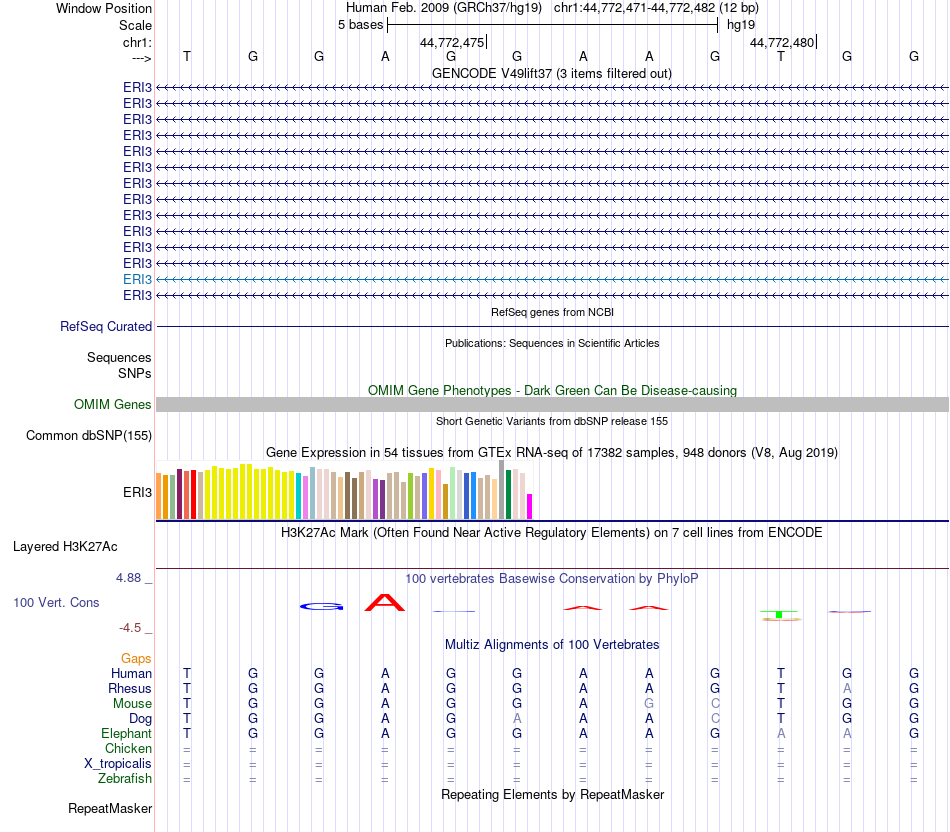This screenshot has height=832, width=950.
Task: Click the SNPs track label
Action: (x=135, y=373)
